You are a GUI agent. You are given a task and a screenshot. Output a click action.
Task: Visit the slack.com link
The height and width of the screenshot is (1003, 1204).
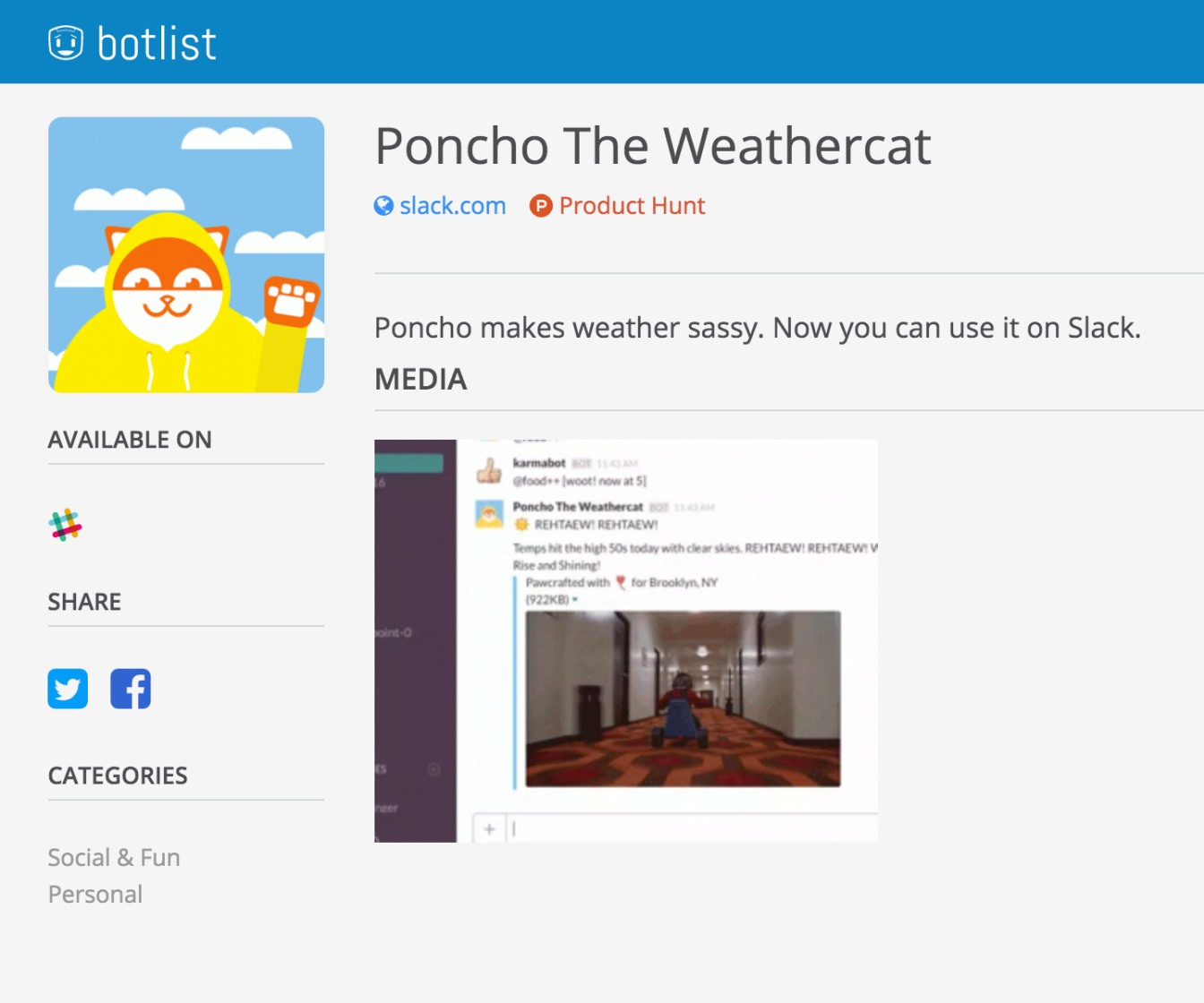pyautogui.click(x=452, y=206)
